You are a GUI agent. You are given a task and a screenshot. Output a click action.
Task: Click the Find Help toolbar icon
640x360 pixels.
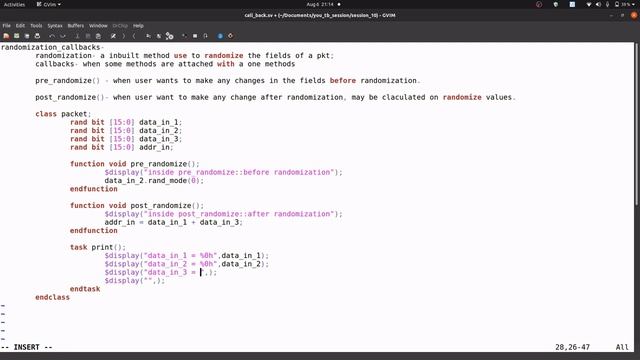(231, 36)
